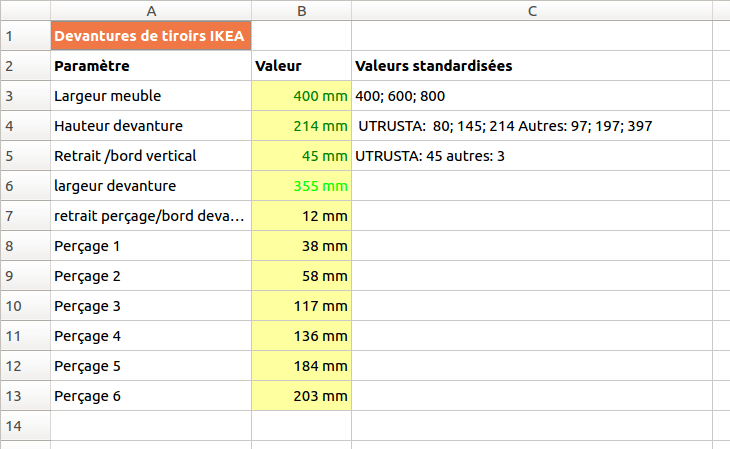
Task: Click the 'Paramètre' header cell
Action: click(x=151, y=66)
